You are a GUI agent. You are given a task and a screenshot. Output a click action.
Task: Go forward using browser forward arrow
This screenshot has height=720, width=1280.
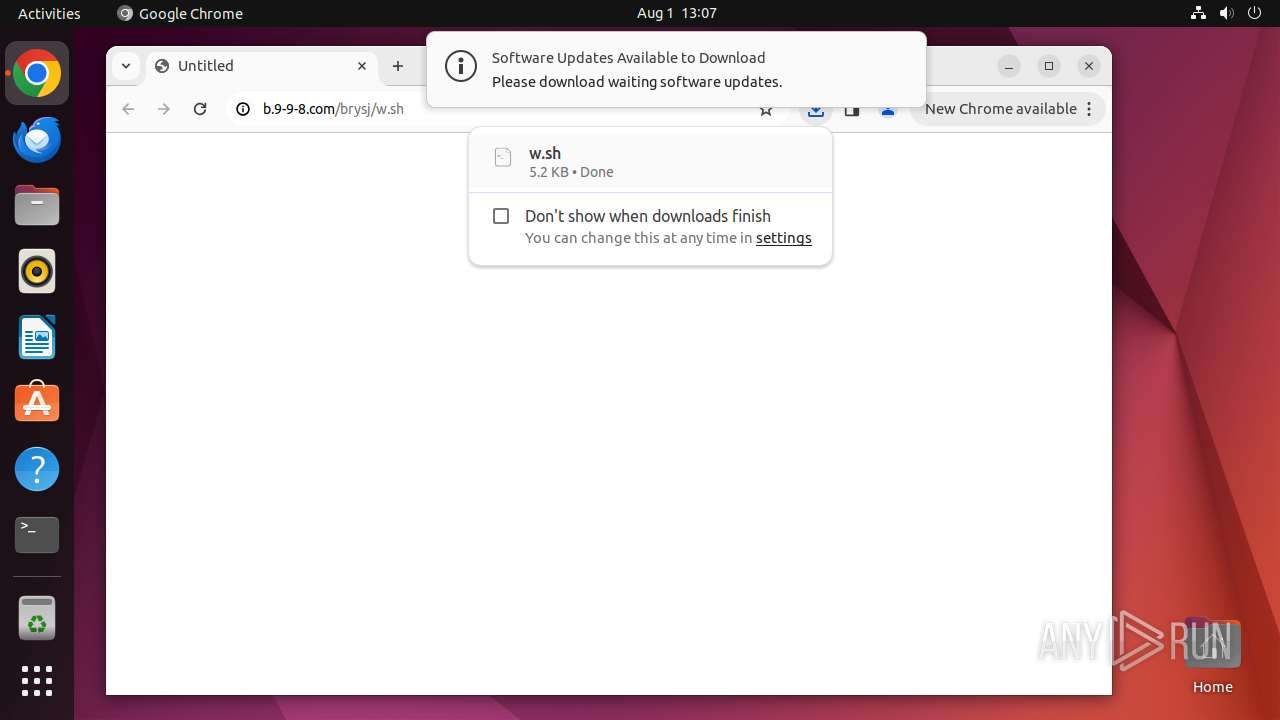point(164,109)
